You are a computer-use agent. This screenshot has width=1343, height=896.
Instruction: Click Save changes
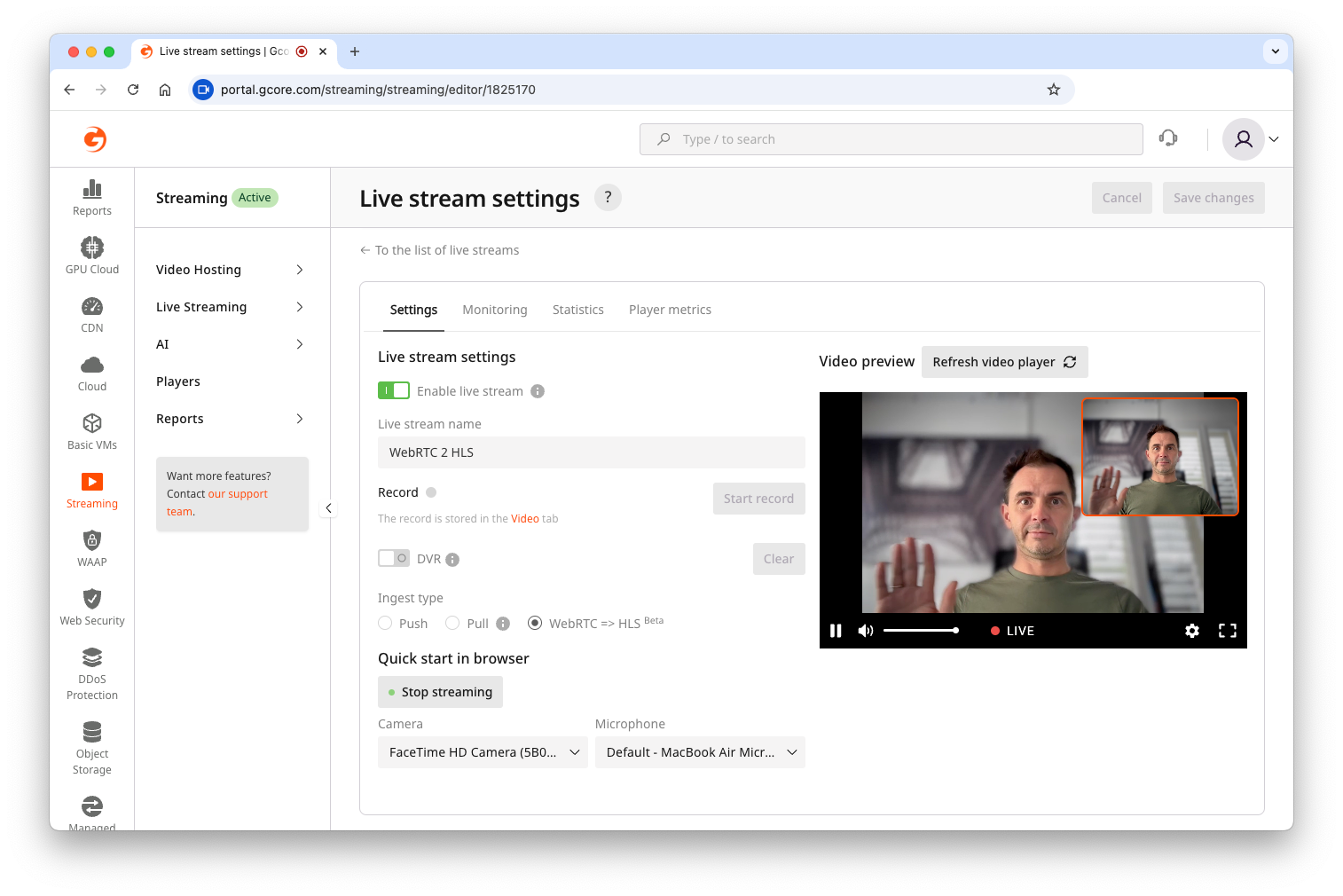coord(1213,198)
